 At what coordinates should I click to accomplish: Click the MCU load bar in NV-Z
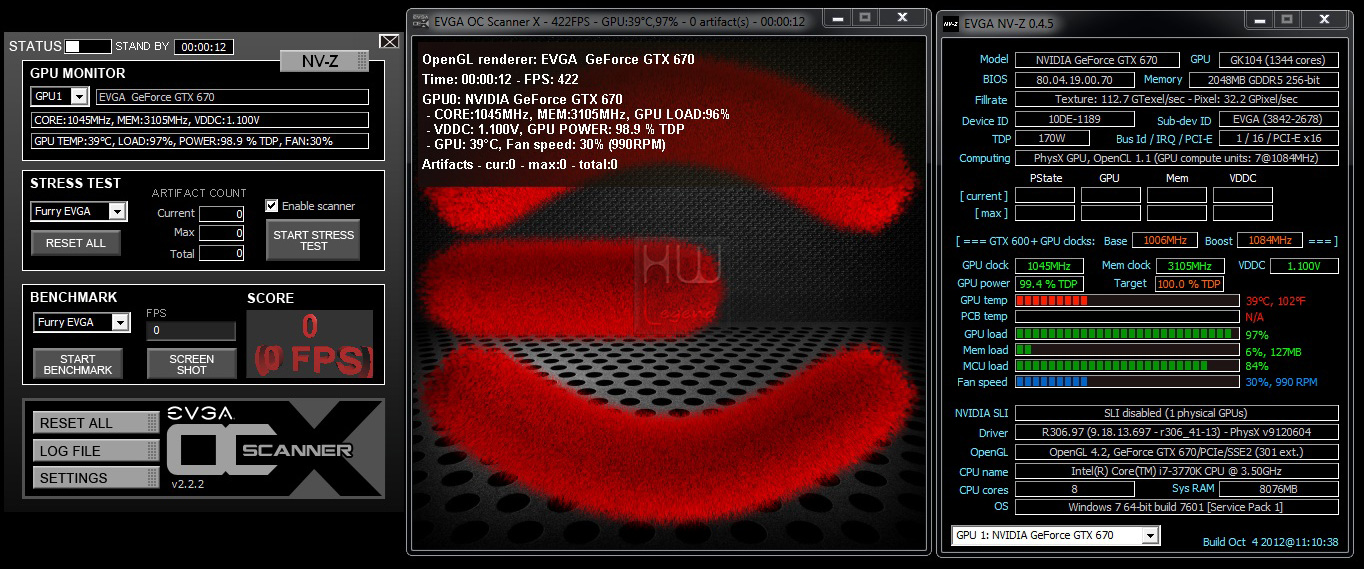(x=1127, y=366)
